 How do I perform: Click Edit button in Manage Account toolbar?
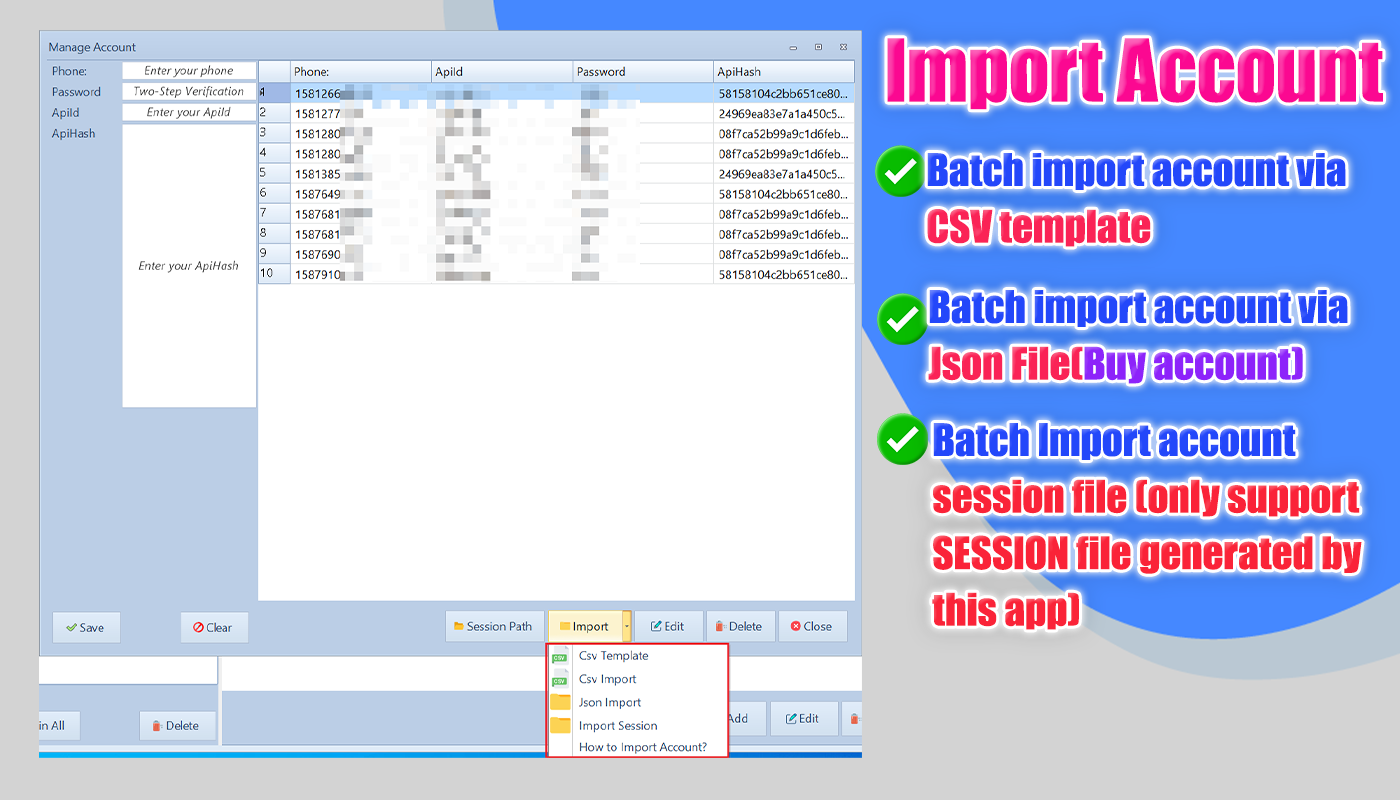(x=668, y=627)
